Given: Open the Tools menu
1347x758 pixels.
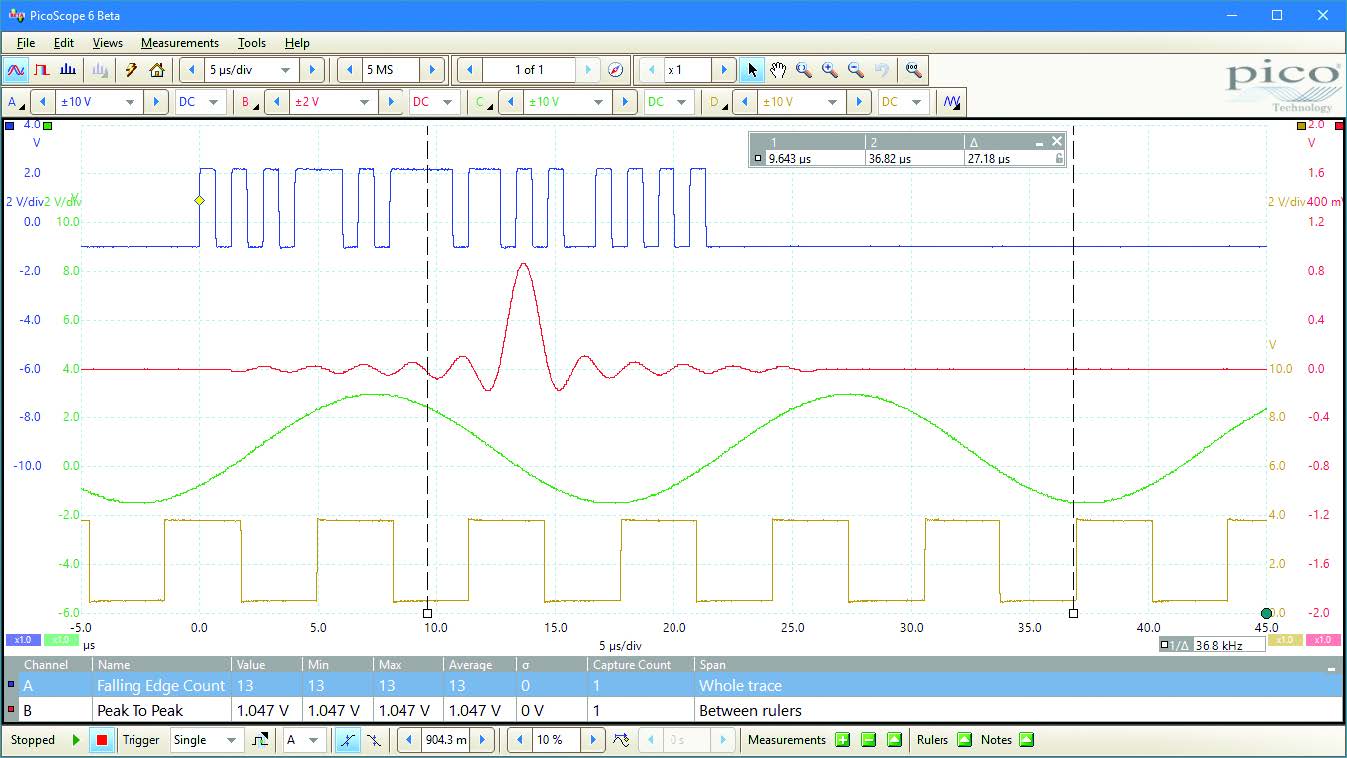Looking at the screenshot, I should click(251, 43).
